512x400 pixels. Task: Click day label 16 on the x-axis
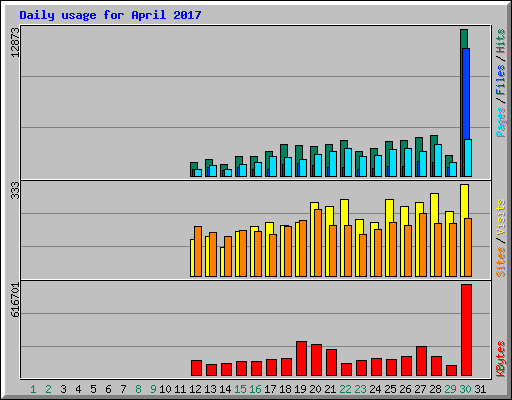click(x=255, y=389)
